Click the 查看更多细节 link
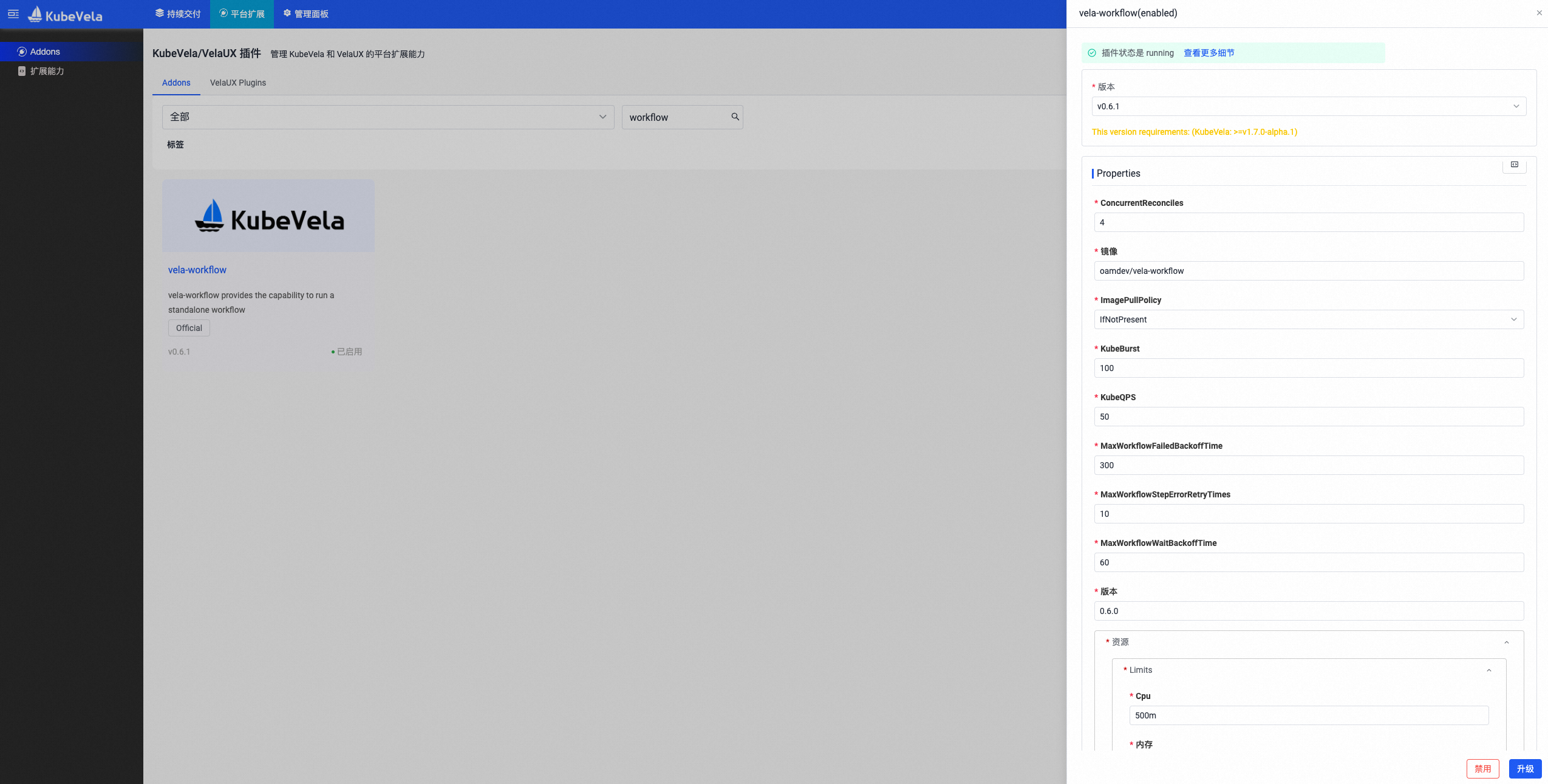Image resolution: width=1548 pixels, height=784 pixels. 1209,53
